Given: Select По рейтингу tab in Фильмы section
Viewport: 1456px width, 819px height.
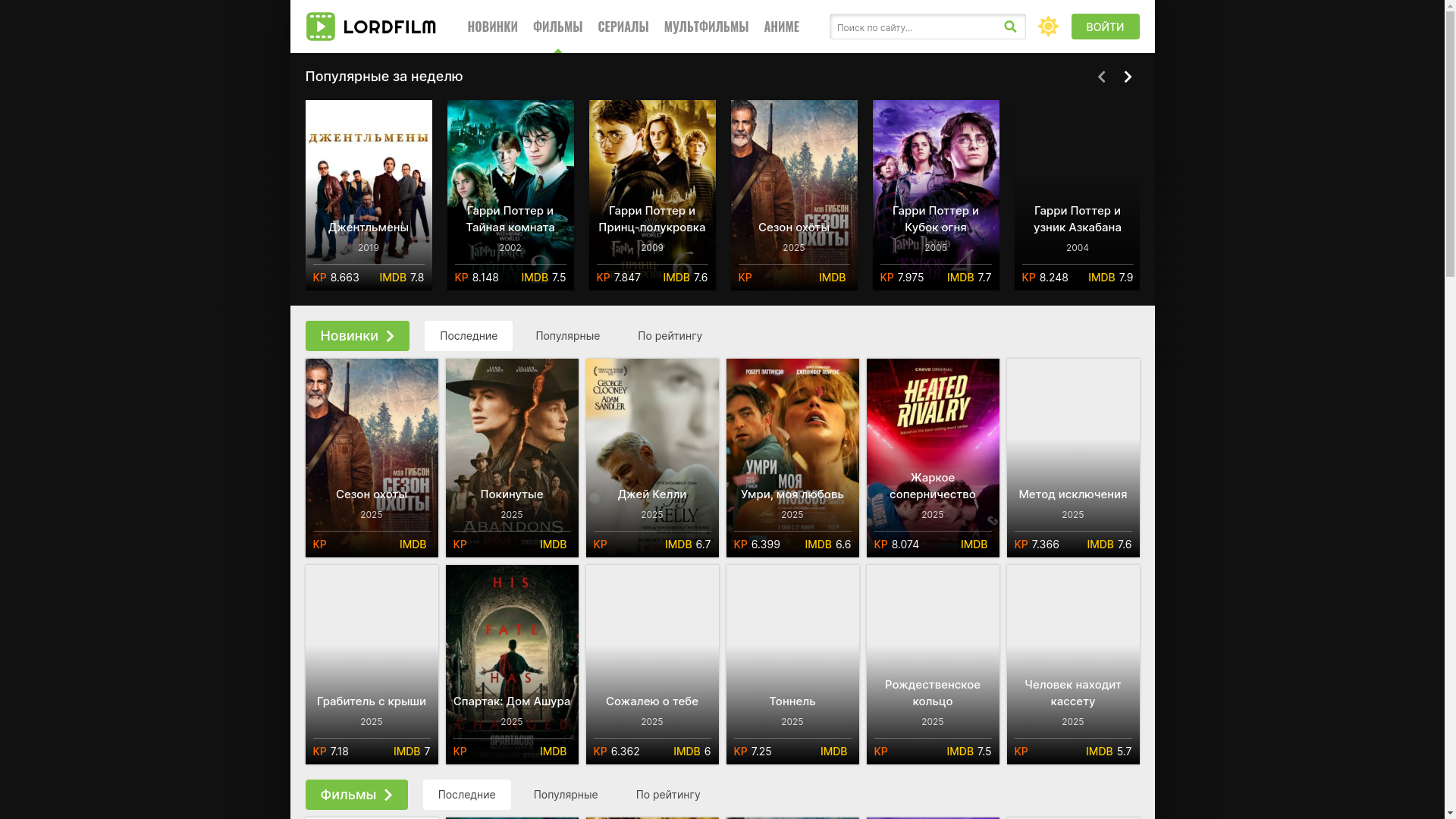Looking at the screenshot, I should pyautogui.click(x=668, y=795).
